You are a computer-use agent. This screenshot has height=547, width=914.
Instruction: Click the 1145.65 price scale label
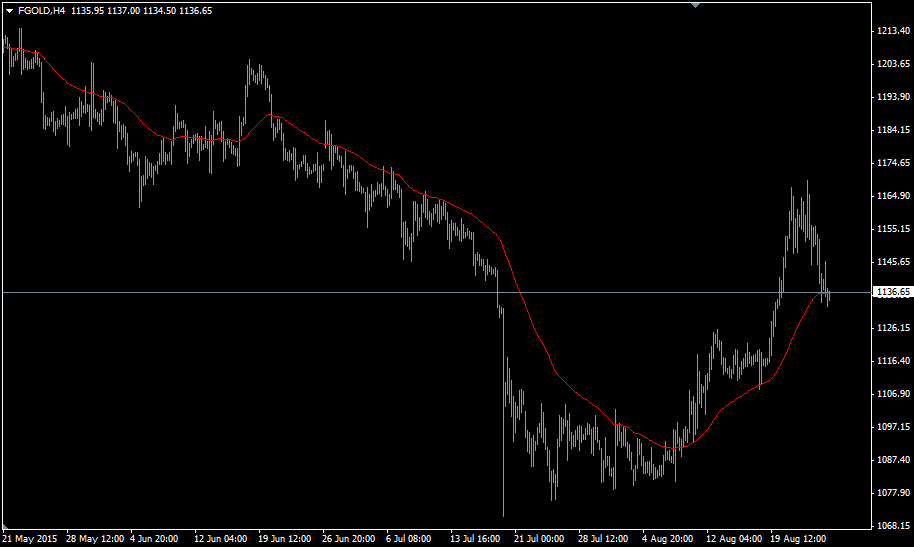tap(894, 262)
